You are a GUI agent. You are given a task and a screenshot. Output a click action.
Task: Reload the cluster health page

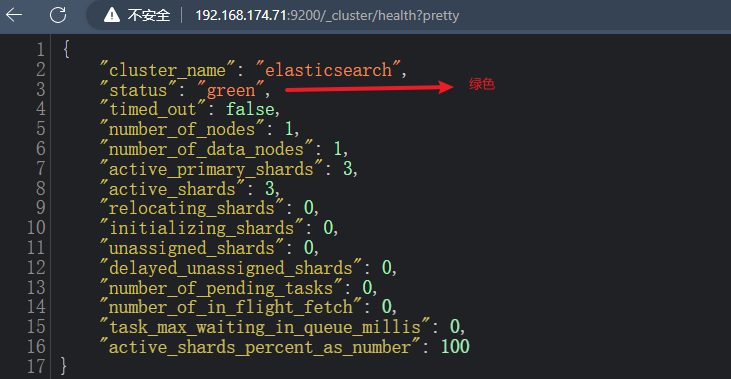[58, 15]
